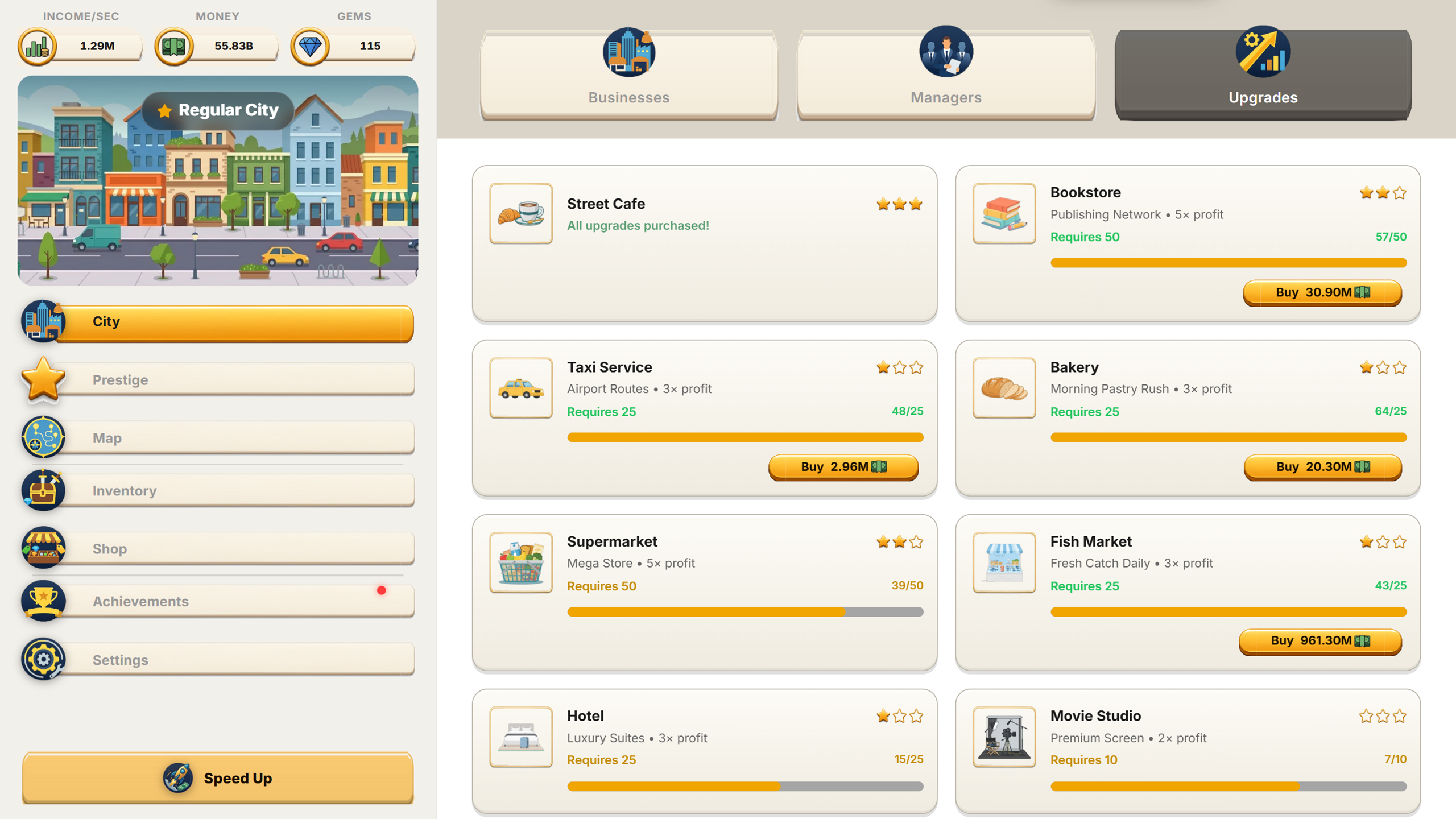Open the Map compass icon
Viewport: 1456px width, 819px height.
point(43,437)
